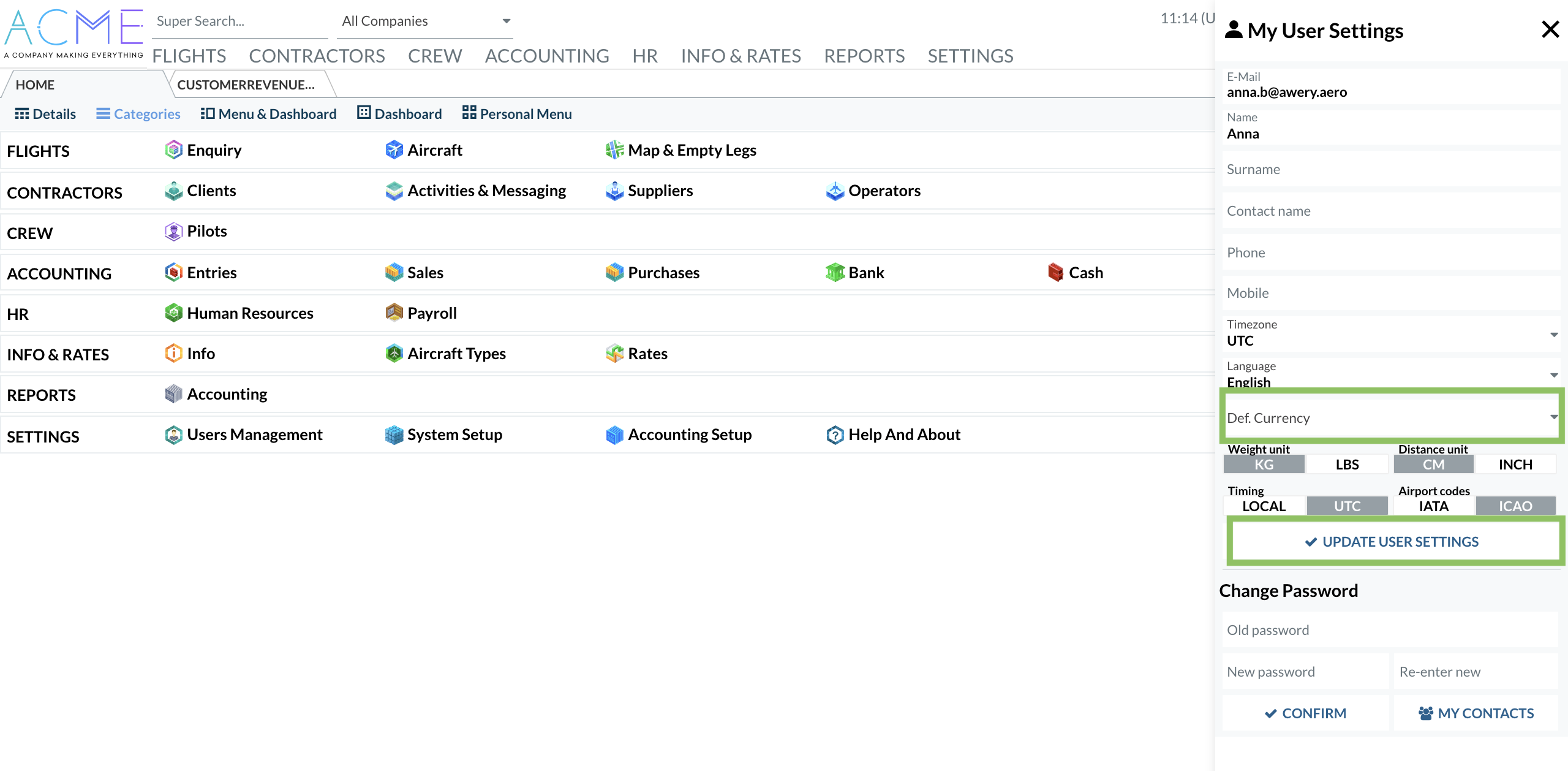Set weight unit to LBS
1568x771 pixels.
coord(1347,465)
